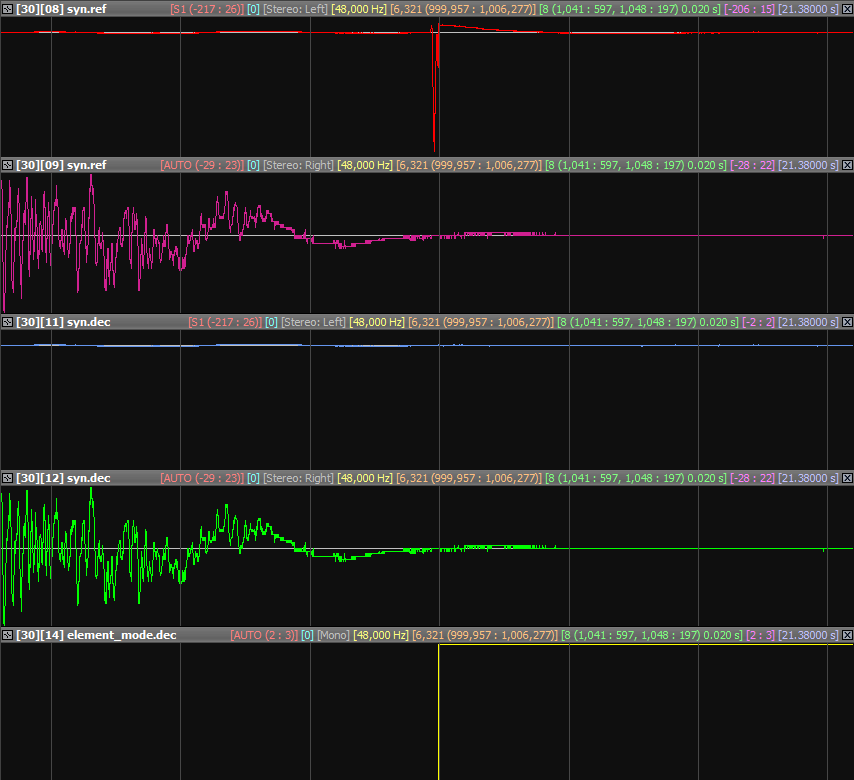
Task: Click the left corner icon of [30][11] syn.dec panel
Action: coord(7,322)
